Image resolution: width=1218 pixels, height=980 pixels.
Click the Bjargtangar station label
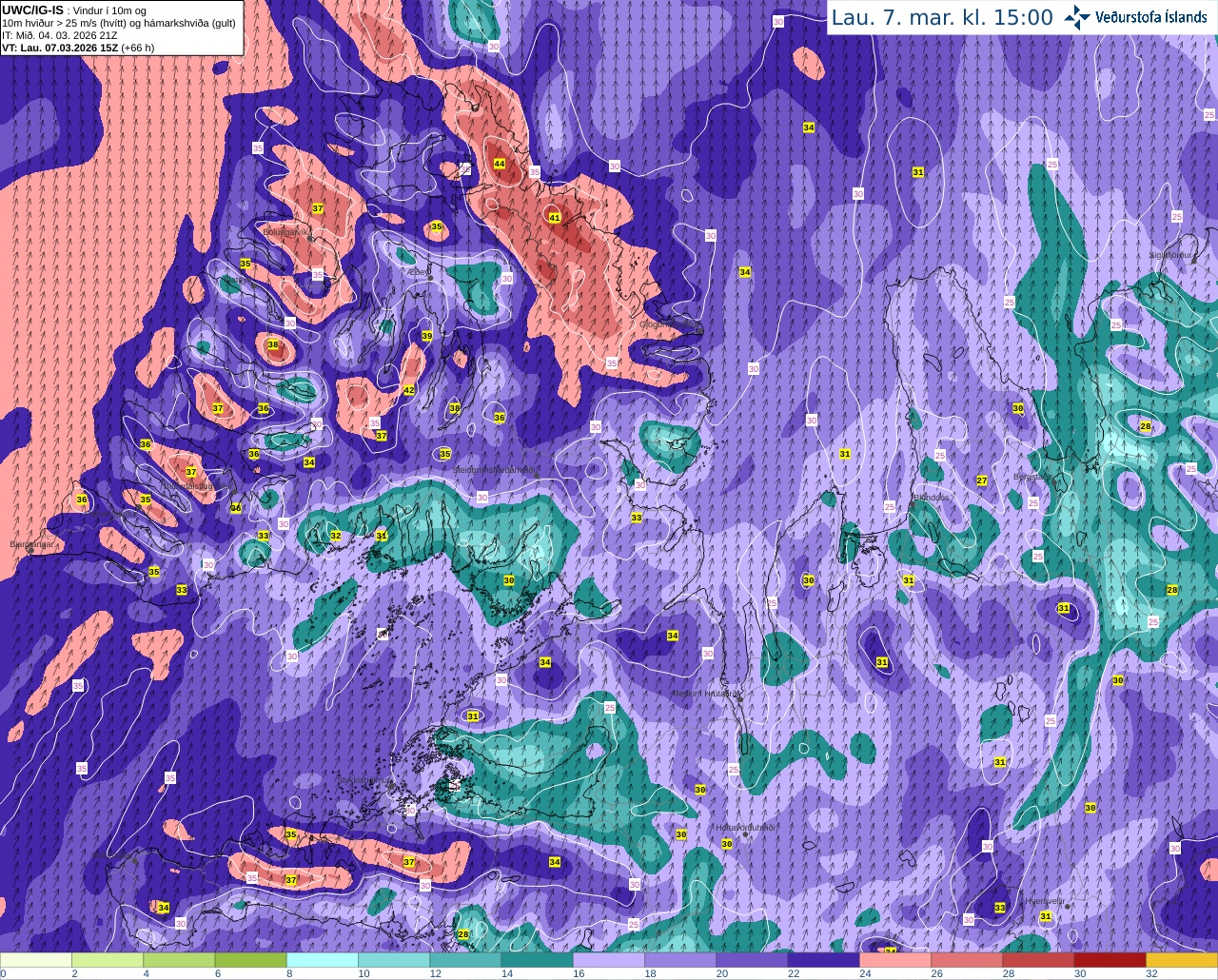click(x=31, y=544)
